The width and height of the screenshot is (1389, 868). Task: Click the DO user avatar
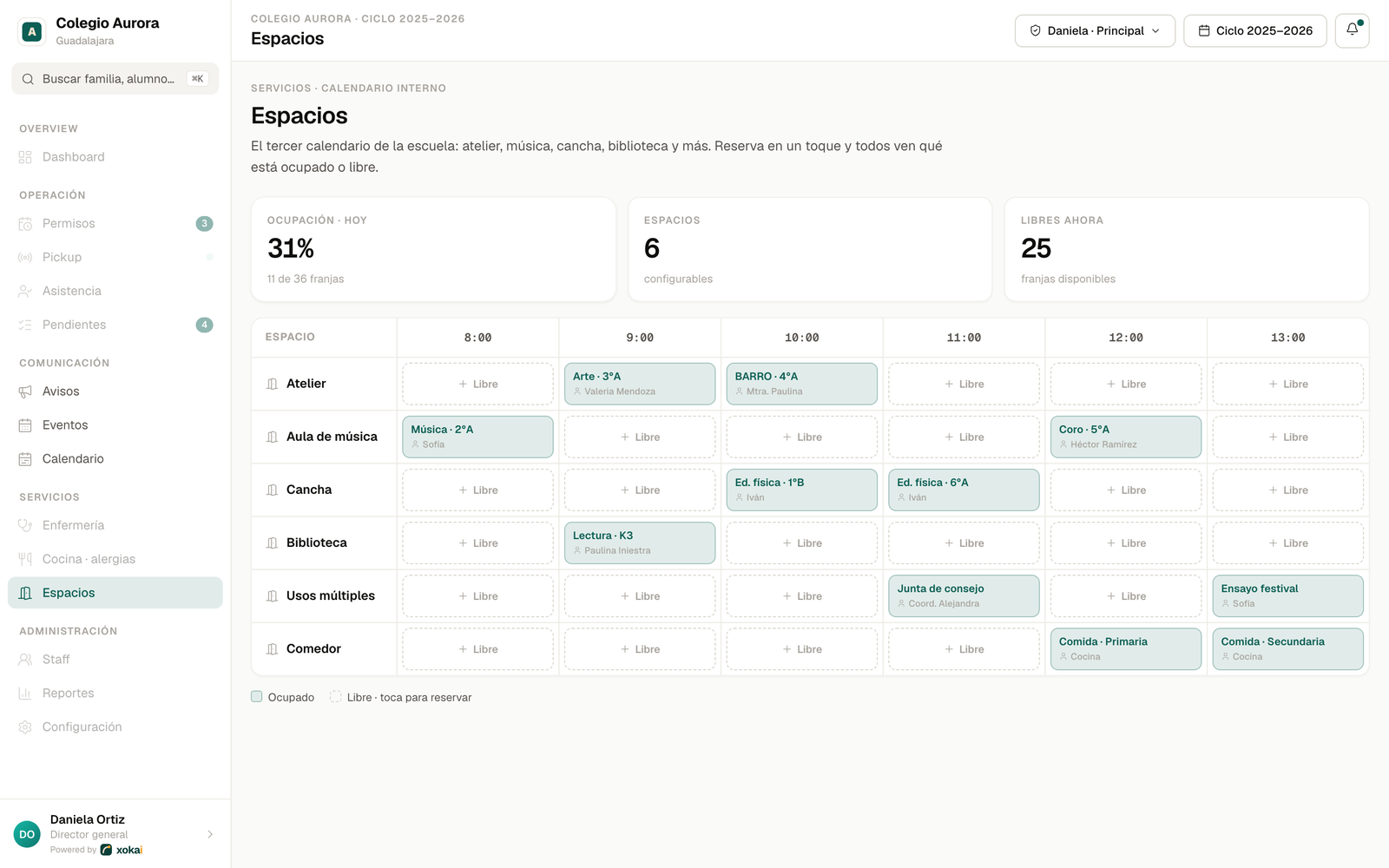point(27,834)
